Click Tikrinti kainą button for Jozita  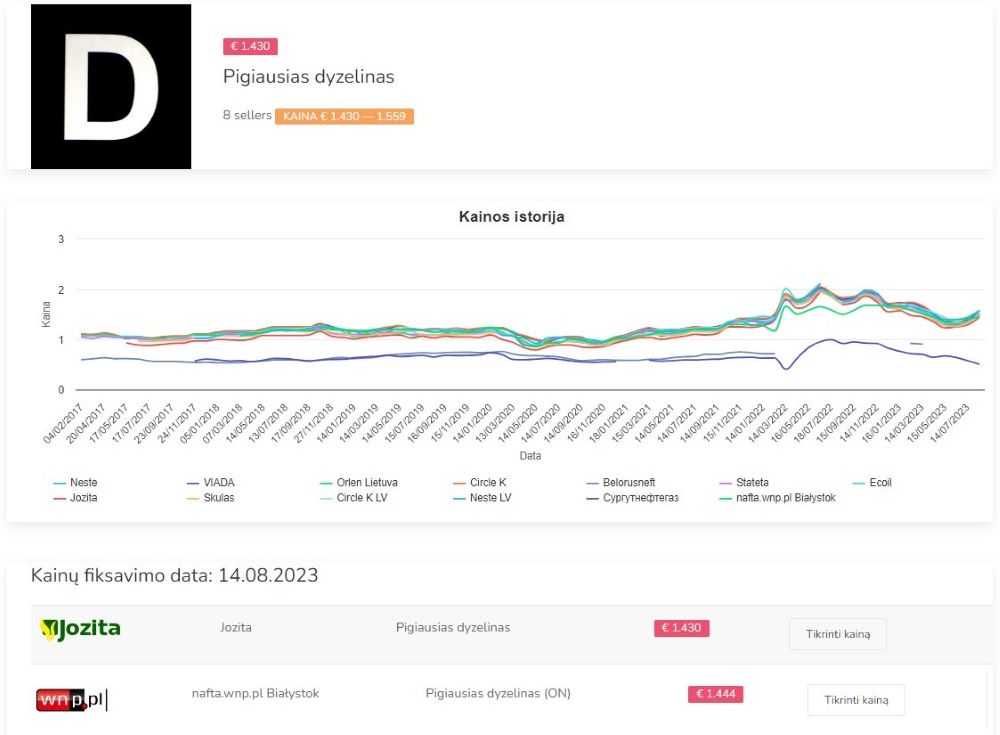pos(837,634)
